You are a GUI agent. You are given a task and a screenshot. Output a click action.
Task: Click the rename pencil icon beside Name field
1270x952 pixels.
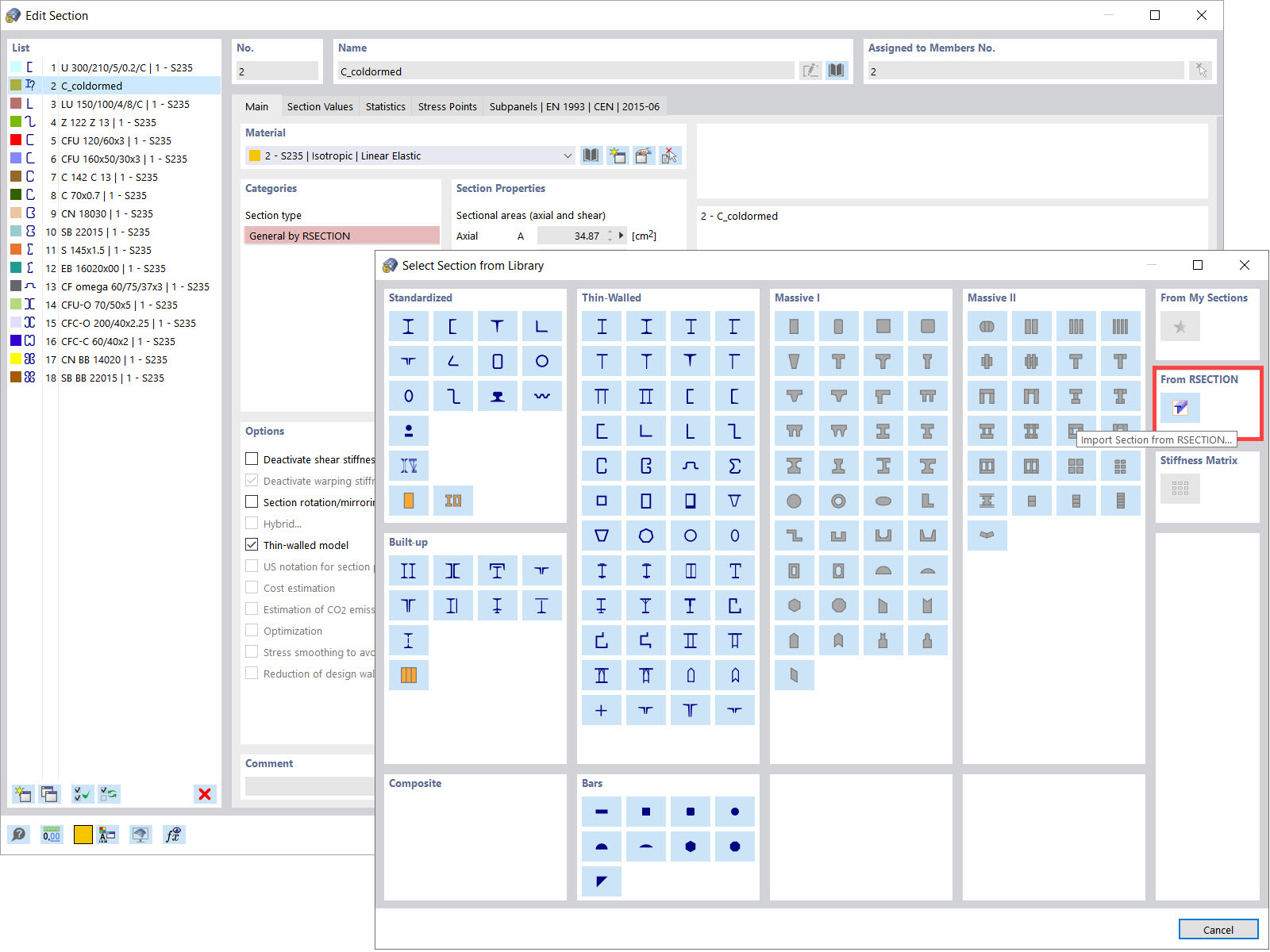(x=810, y=71)
